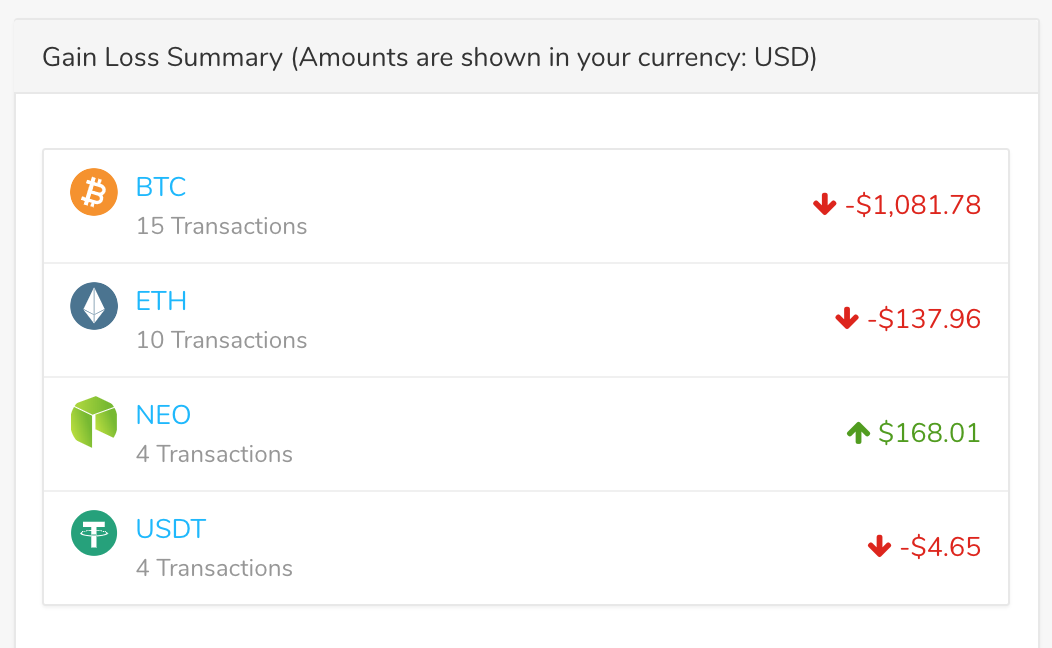Click the 10 Transactions text under ETH

(221, 340)
